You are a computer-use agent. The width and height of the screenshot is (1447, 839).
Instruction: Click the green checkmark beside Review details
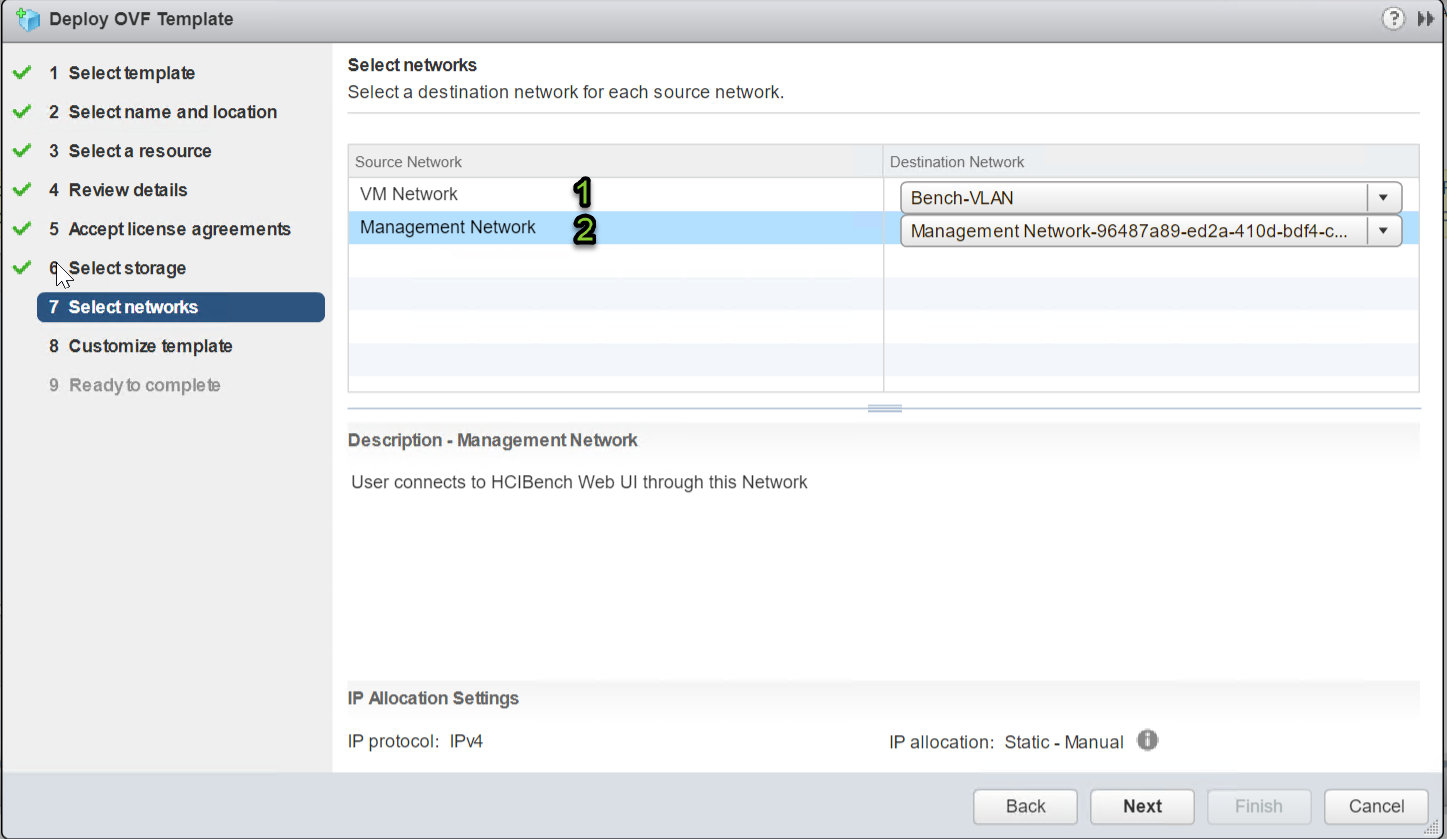pyautogui.click(x=21, y=189)
